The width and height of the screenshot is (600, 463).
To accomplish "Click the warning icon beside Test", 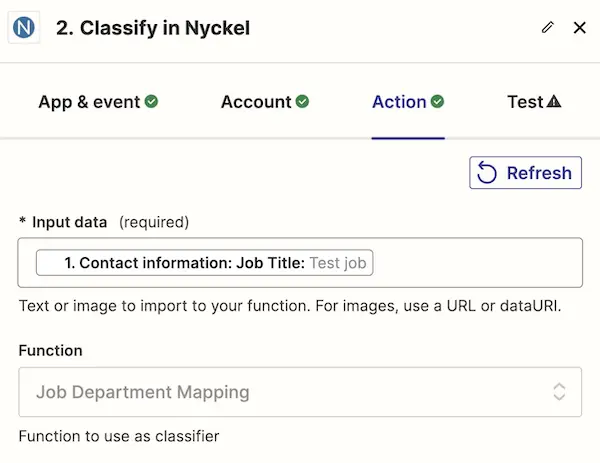I will click(554, 101).
